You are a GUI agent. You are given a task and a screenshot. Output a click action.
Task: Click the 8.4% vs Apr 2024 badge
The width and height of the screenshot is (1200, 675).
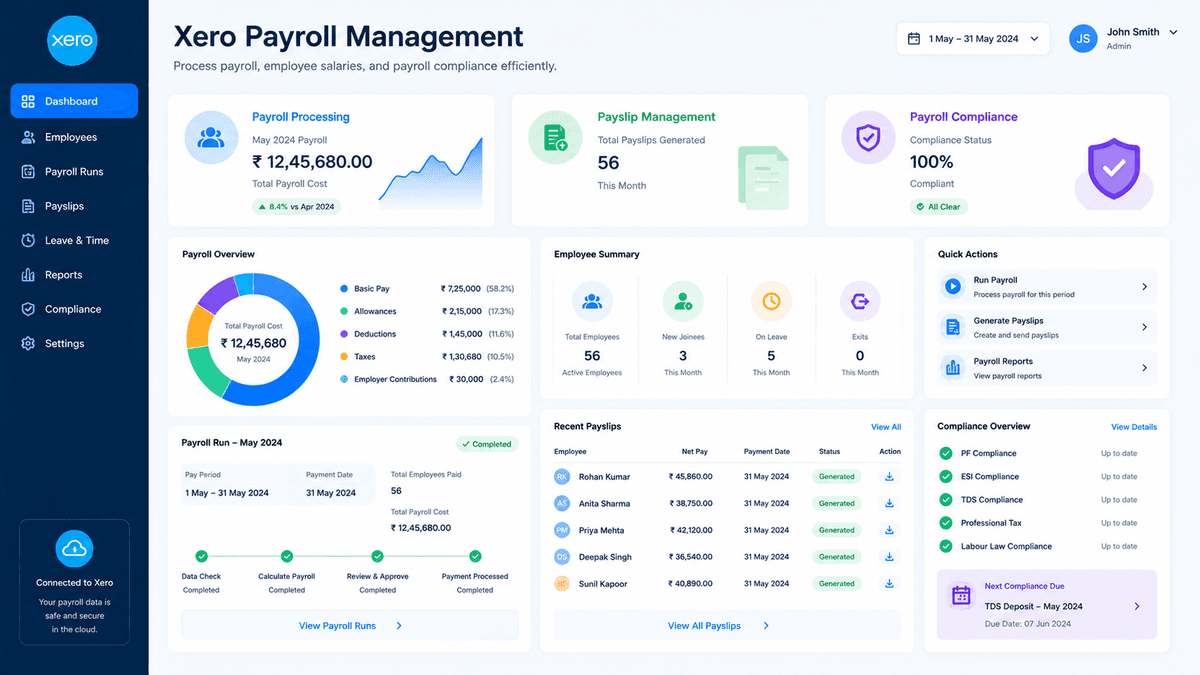[x=297, y=207]
